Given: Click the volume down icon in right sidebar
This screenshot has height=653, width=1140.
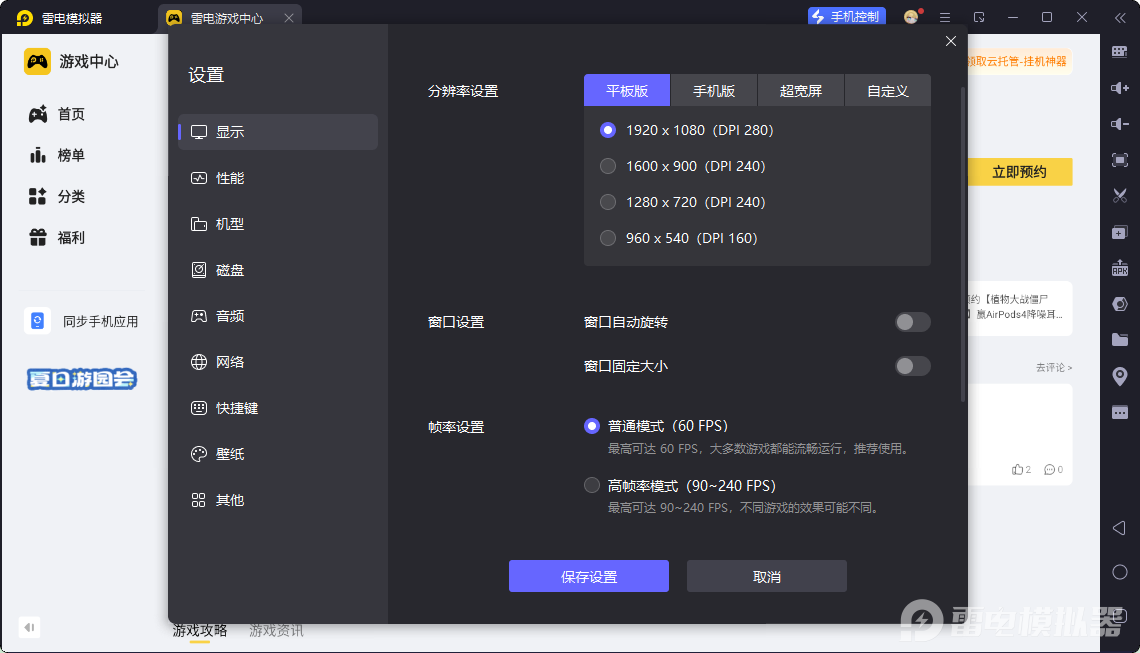Looking at the screenshot, I should [x=1120, y=124].
